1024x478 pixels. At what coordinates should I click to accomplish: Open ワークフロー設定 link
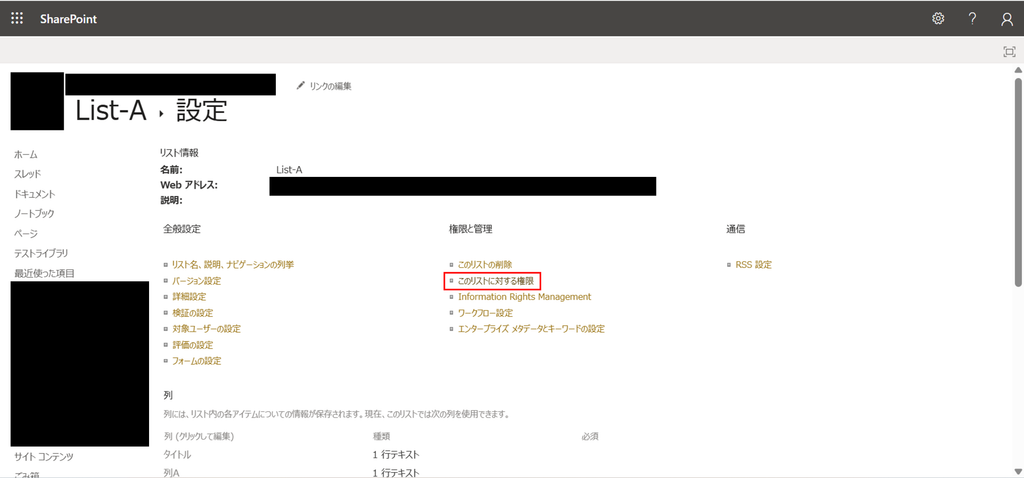tap(485, 313)
